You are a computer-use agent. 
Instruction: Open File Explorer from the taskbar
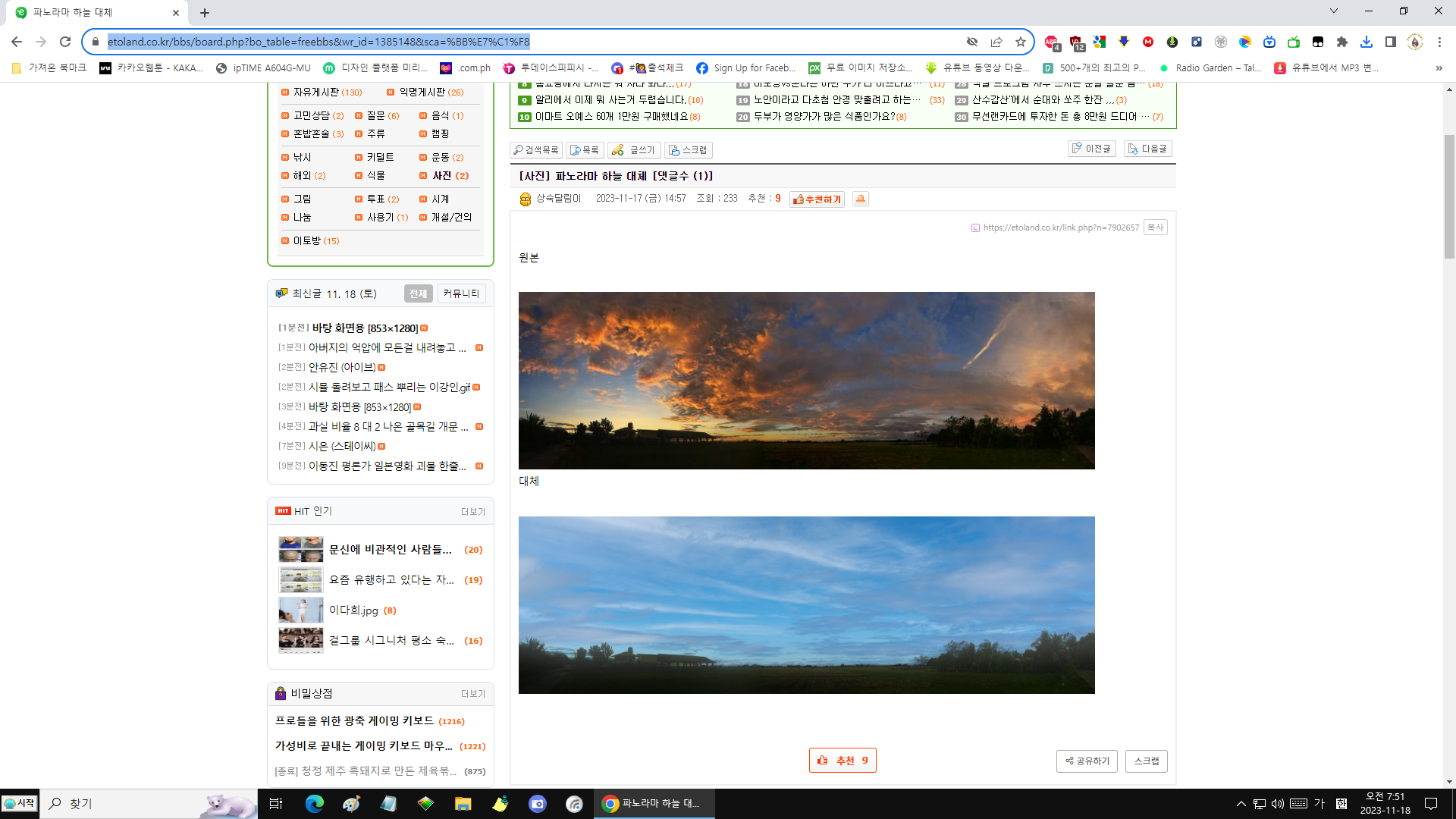[x=463, y=804]
